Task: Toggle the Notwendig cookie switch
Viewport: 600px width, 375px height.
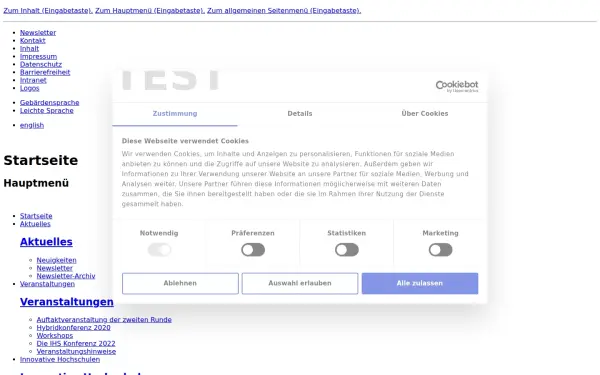Action: click(159, 250)
